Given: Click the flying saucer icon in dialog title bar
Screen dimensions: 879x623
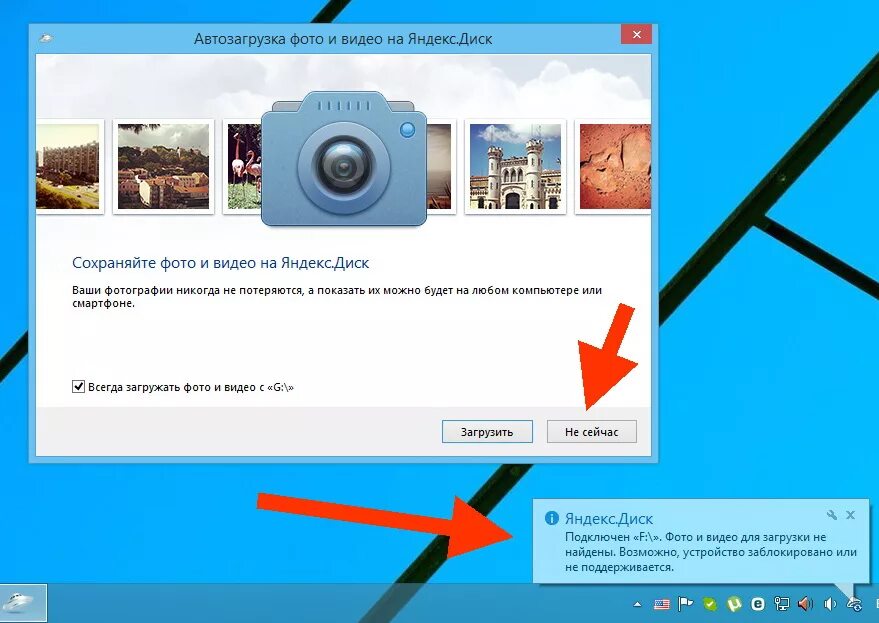Looking at the screenshot, I should (47, 39).
